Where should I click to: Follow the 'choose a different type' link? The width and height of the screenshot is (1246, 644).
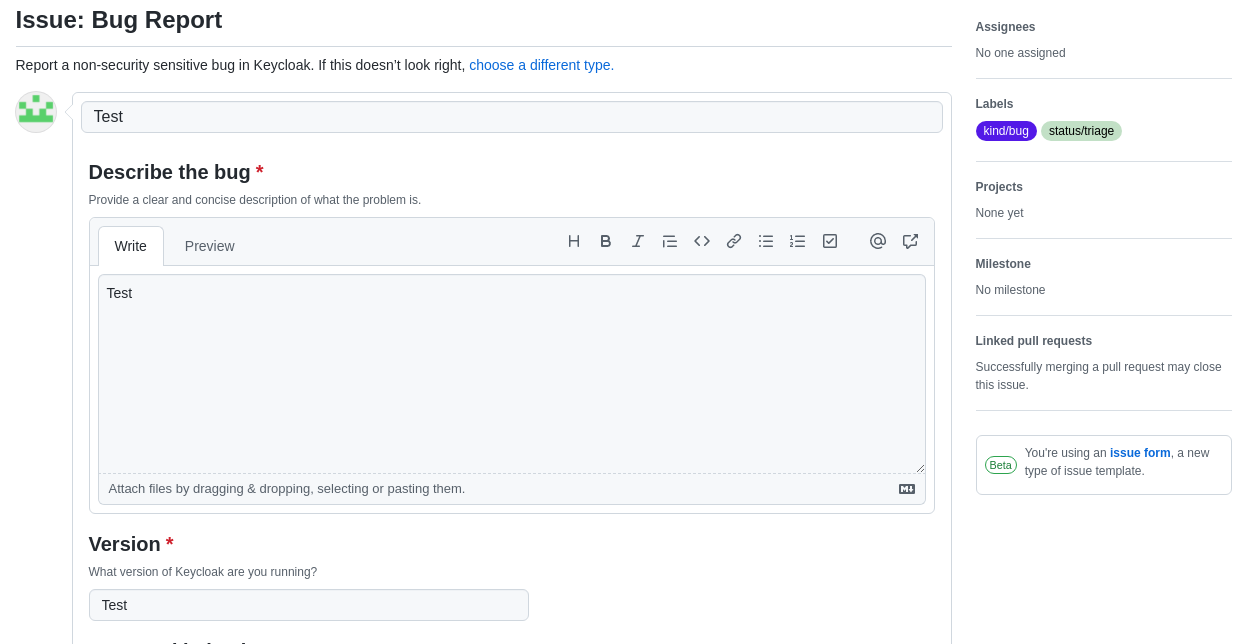tap(542, 65)
